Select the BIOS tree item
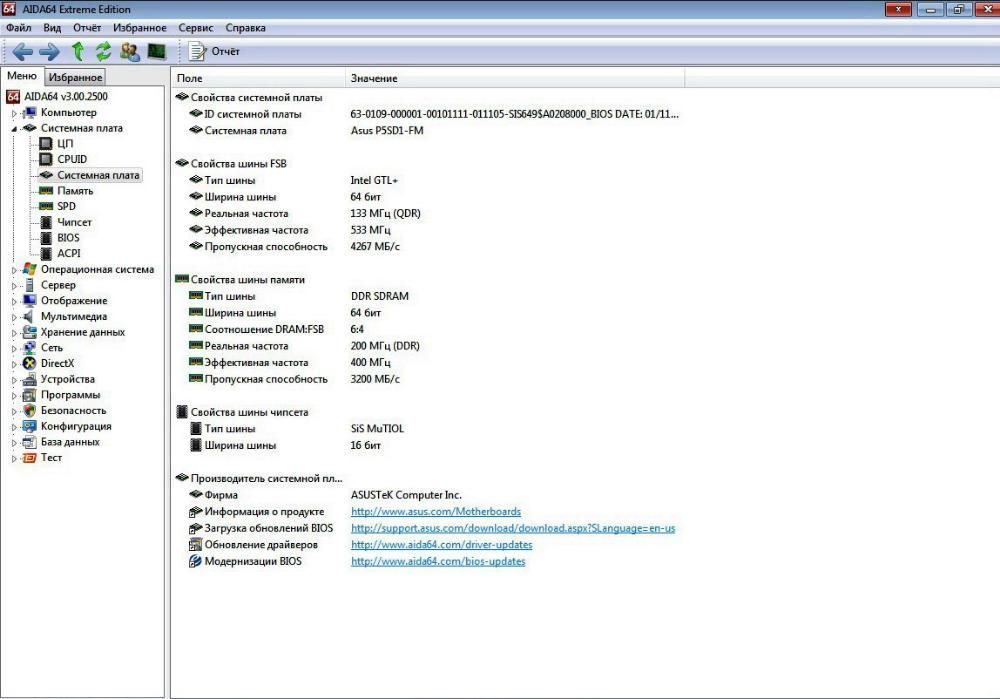The height and width of the screenshot is (699, 1000). point(68,237)
